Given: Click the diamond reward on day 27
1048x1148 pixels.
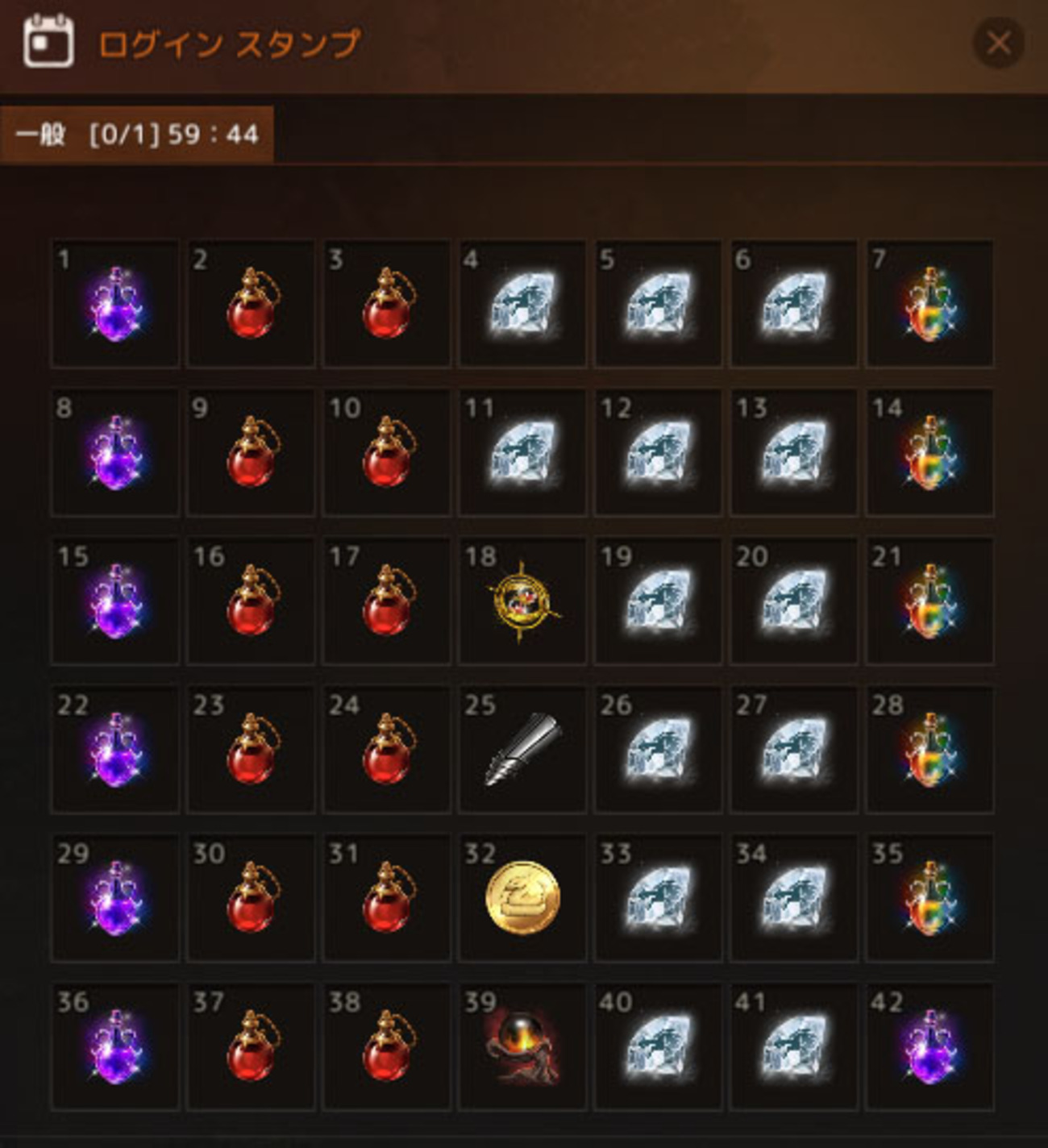Looking at the screenshot, I should [794, 750].
